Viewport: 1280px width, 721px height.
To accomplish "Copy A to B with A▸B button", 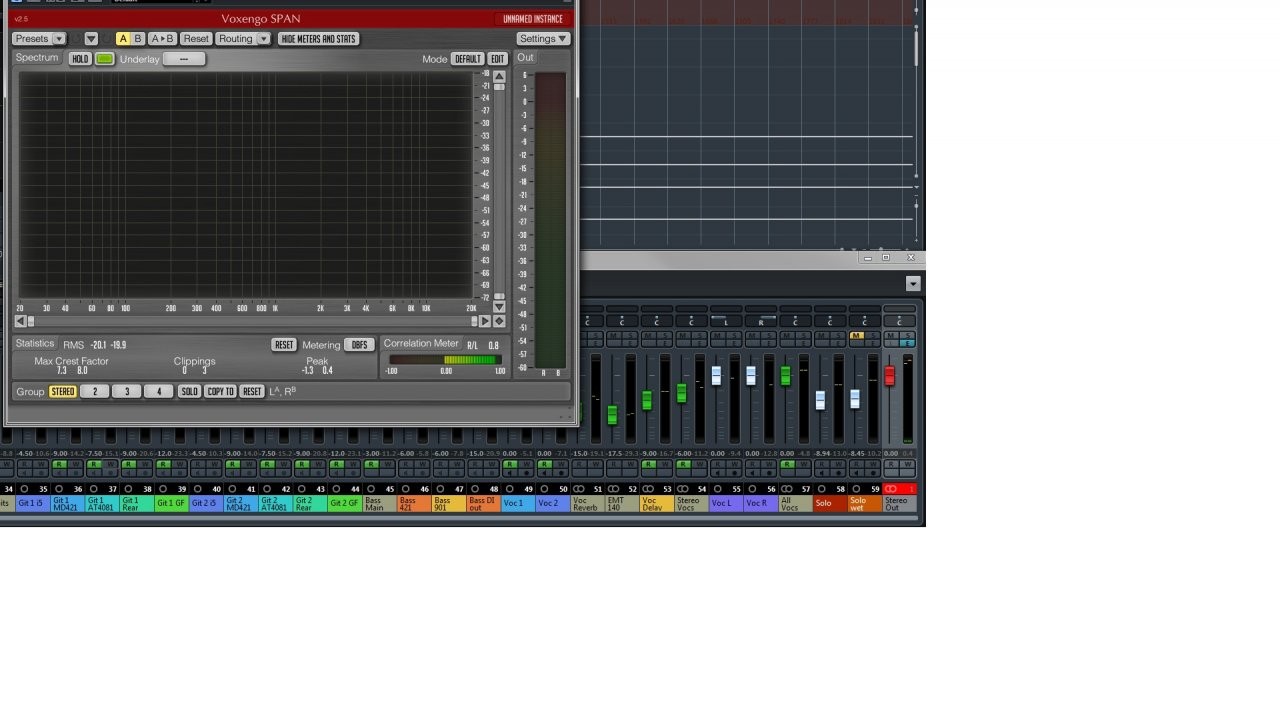I will click(x=162, y=39).
